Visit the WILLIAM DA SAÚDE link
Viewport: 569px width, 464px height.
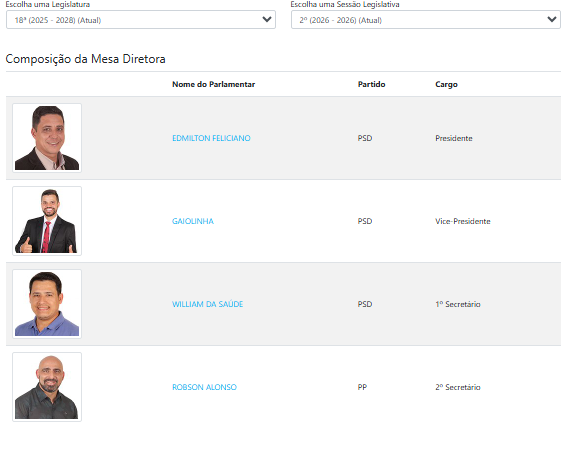point(208,304)
